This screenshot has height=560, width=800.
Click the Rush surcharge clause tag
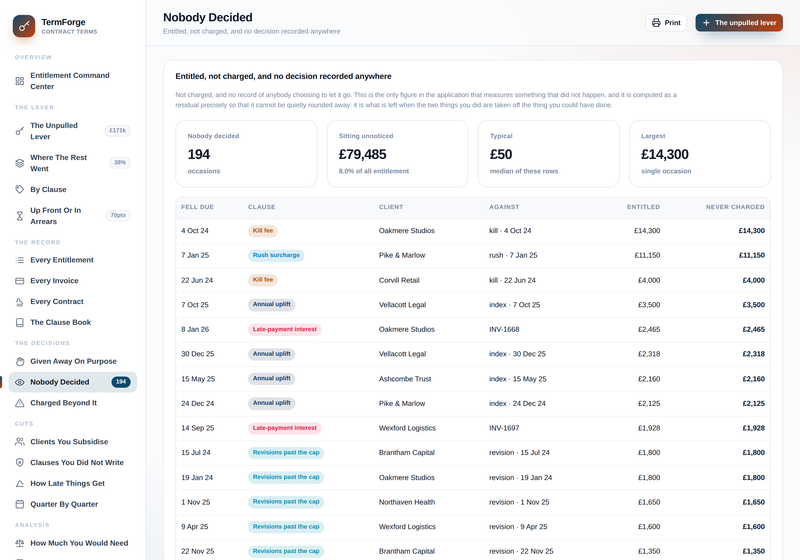click(276, 255)
